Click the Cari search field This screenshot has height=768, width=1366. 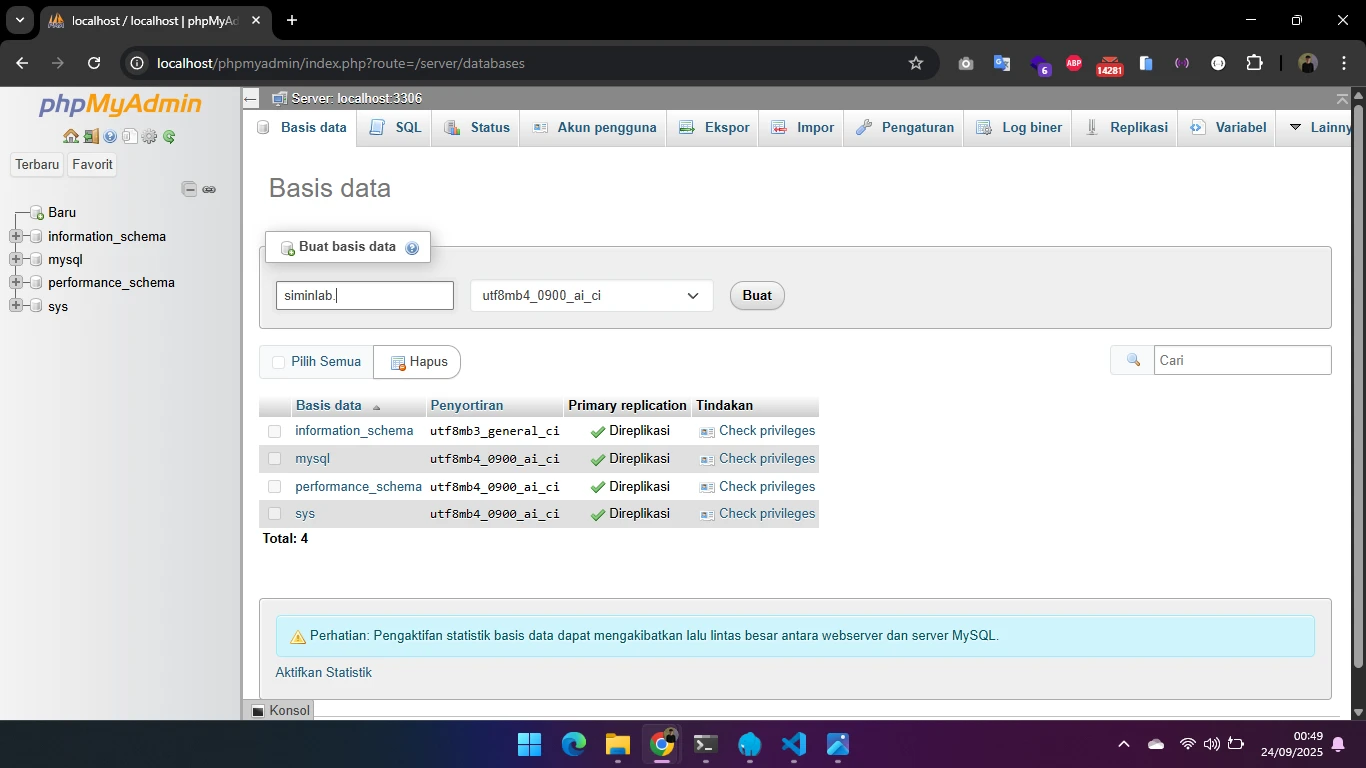1241,360
